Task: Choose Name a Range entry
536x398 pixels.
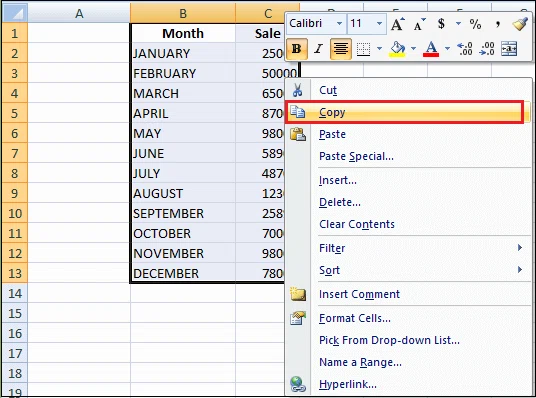Action: click(408, 362)
